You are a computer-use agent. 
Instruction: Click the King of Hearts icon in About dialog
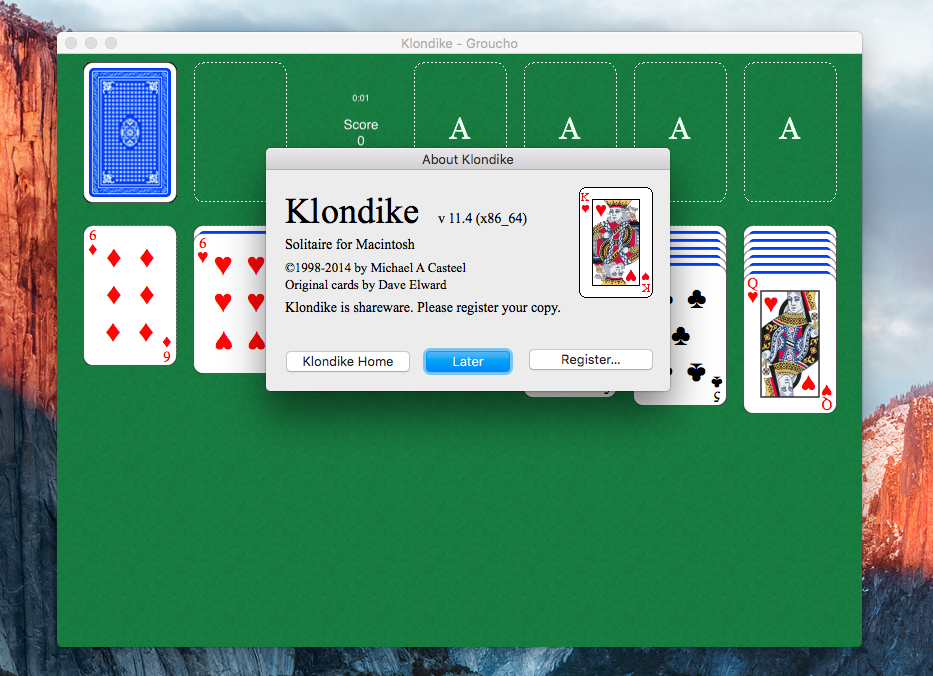tap(616, 242)
